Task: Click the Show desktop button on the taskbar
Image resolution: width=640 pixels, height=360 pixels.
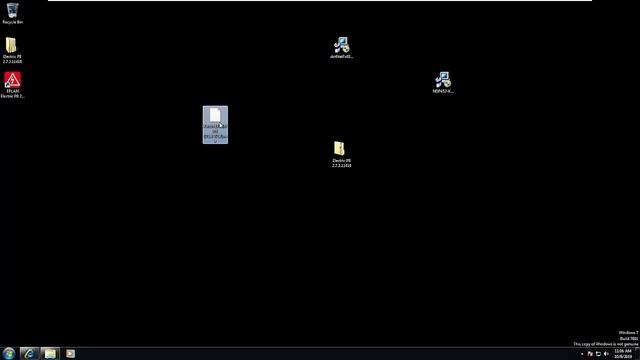Action: [638, 353]
